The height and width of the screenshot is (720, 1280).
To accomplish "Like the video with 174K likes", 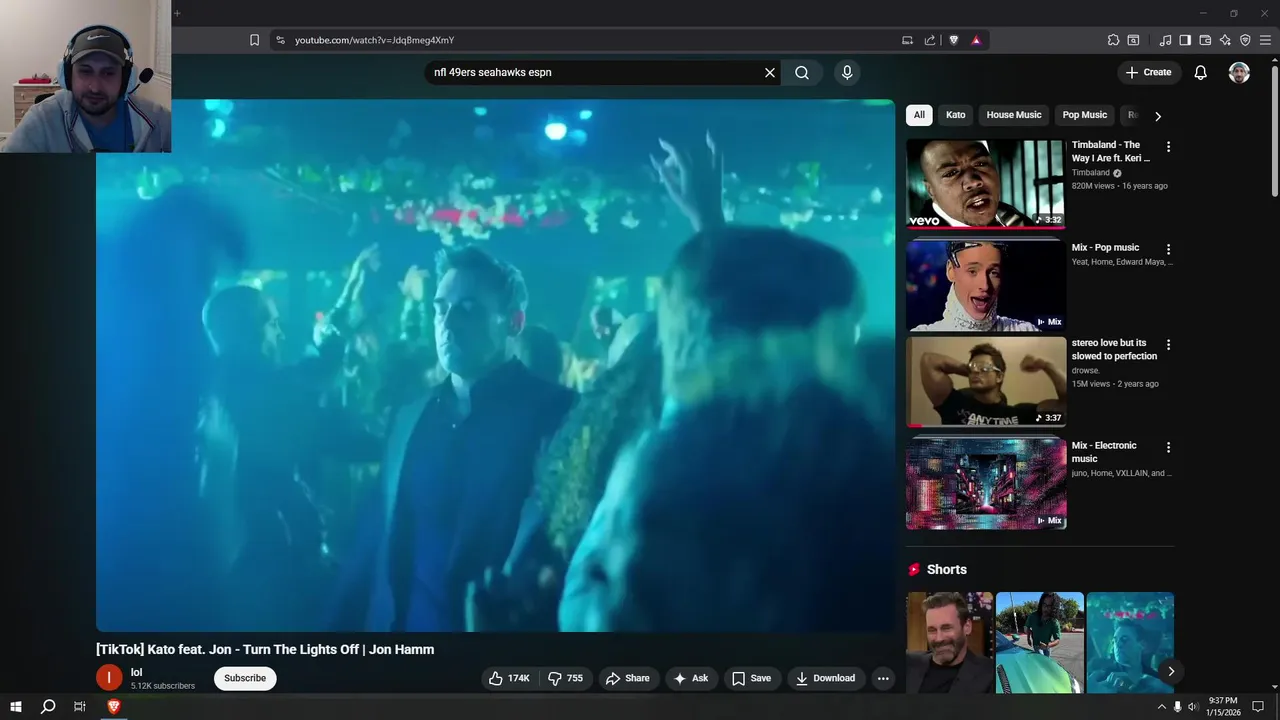I will (509, 678).
